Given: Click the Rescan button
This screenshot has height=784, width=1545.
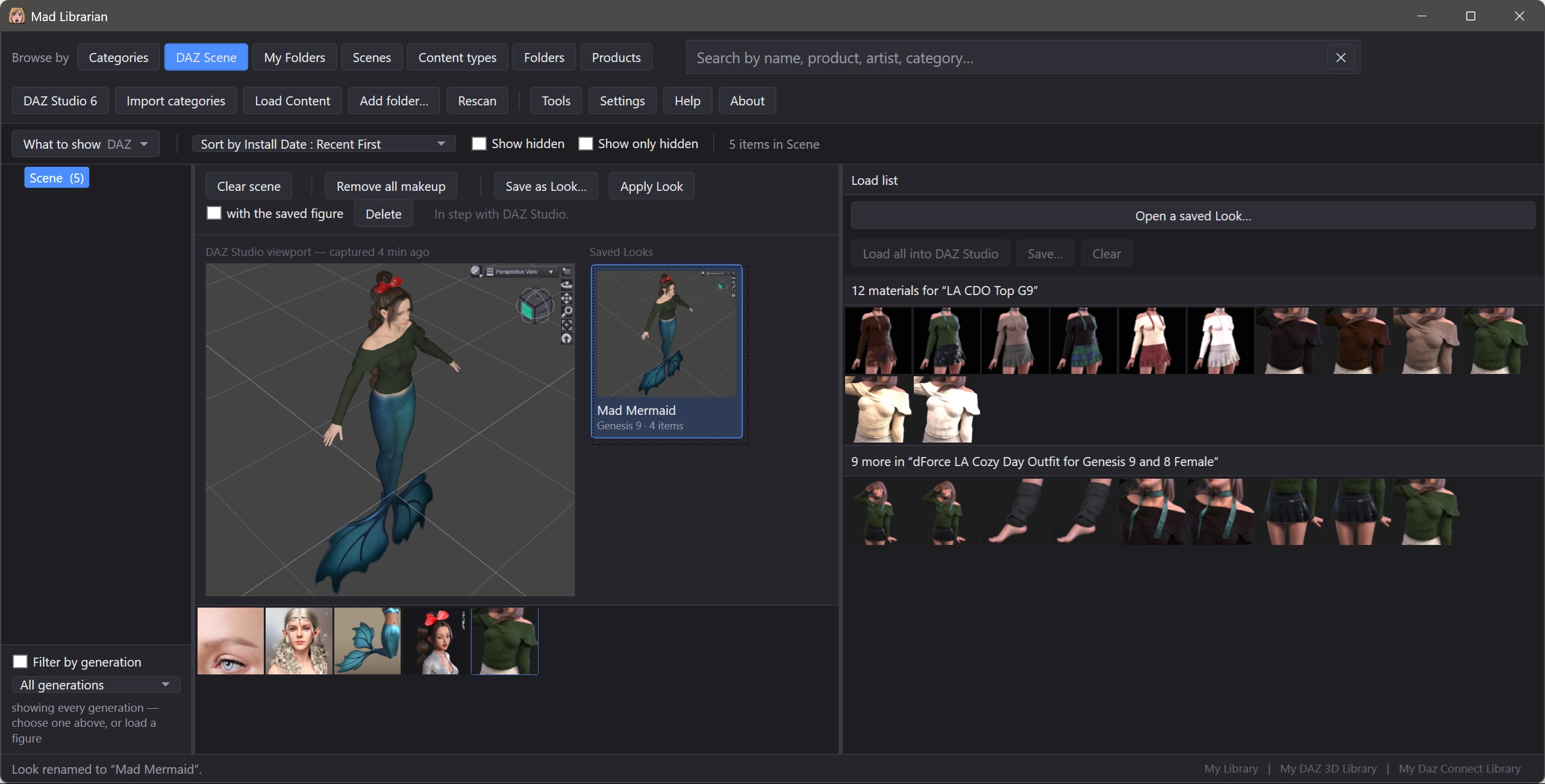Looking at the screenshot, I should pyautogui.click(x=477, y=101).
